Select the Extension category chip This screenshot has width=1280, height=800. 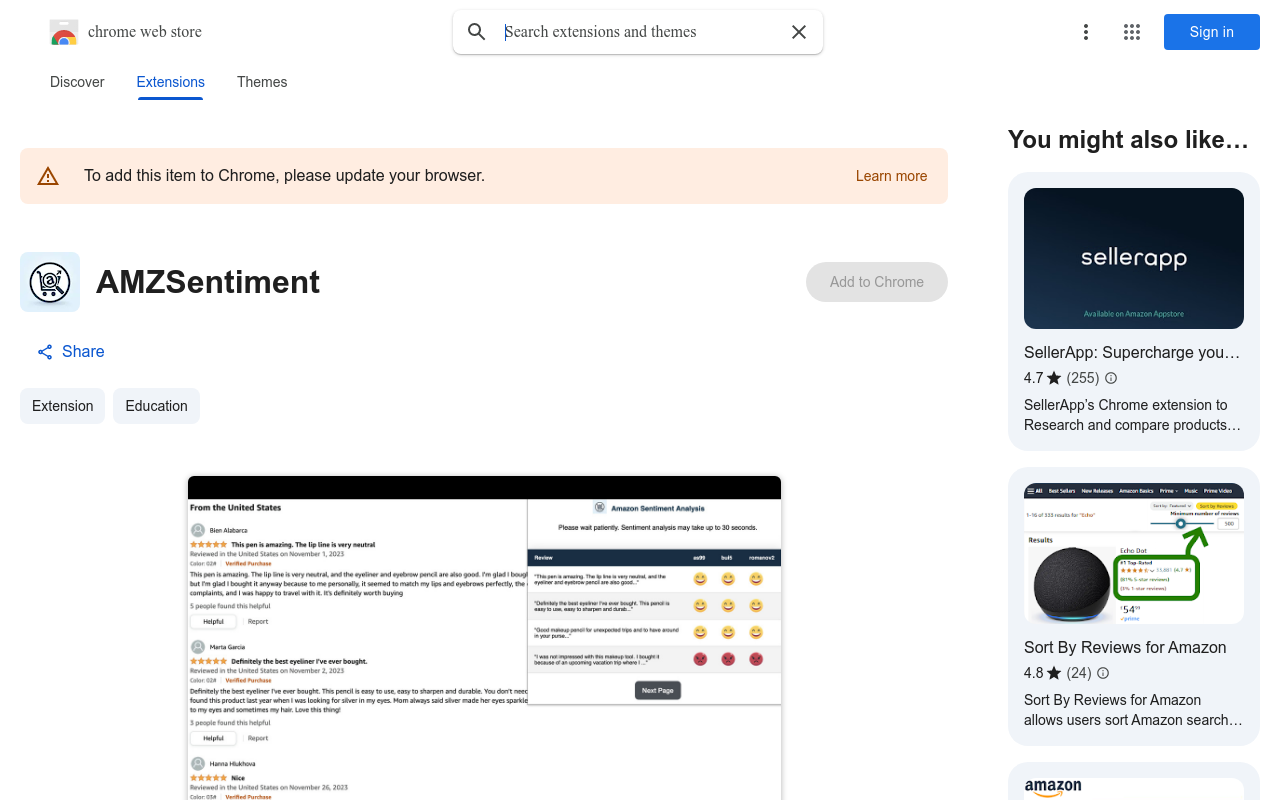point(62,406)
